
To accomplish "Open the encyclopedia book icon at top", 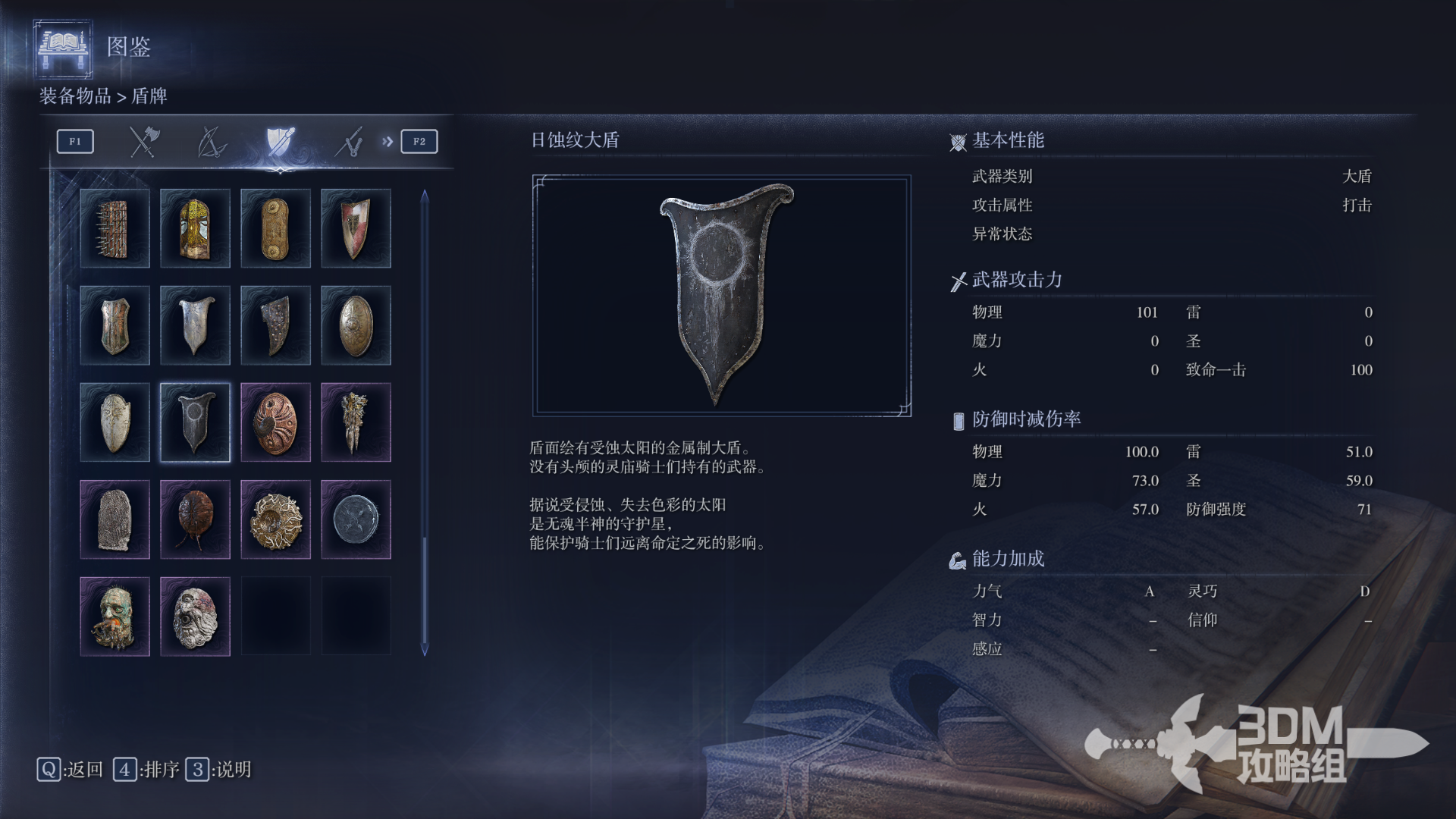I will (x=64, y=49).
